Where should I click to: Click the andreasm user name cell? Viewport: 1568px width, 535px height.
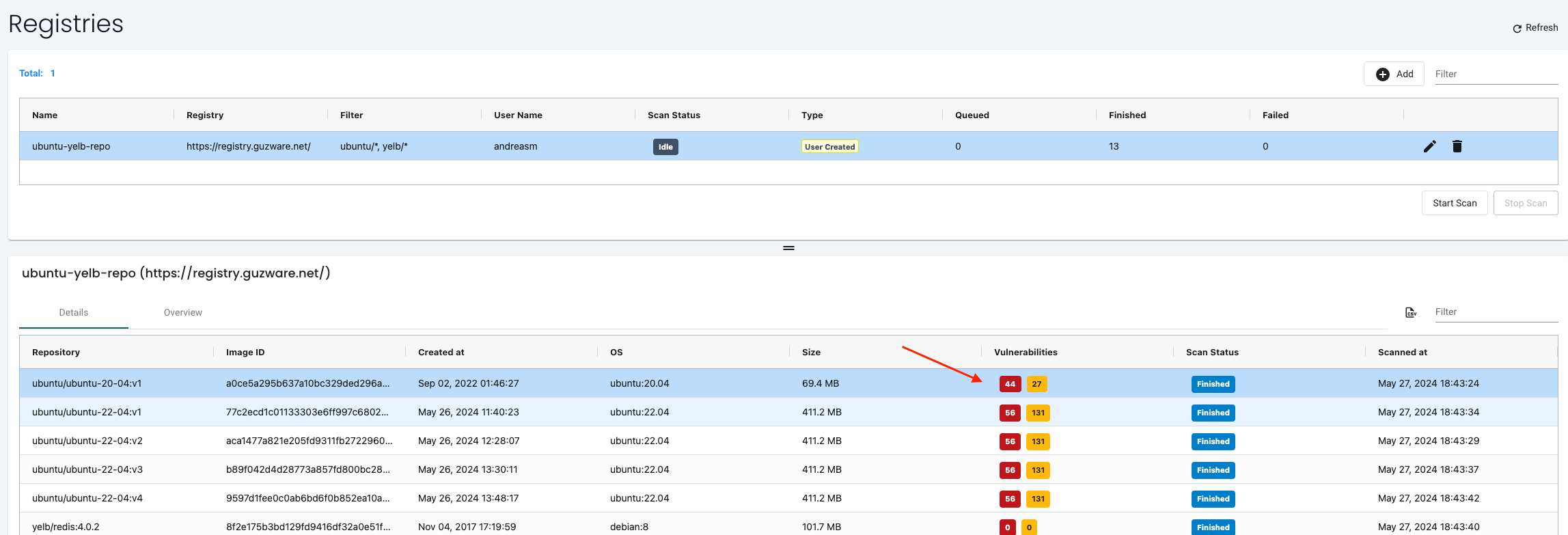(x=516, y=146)
